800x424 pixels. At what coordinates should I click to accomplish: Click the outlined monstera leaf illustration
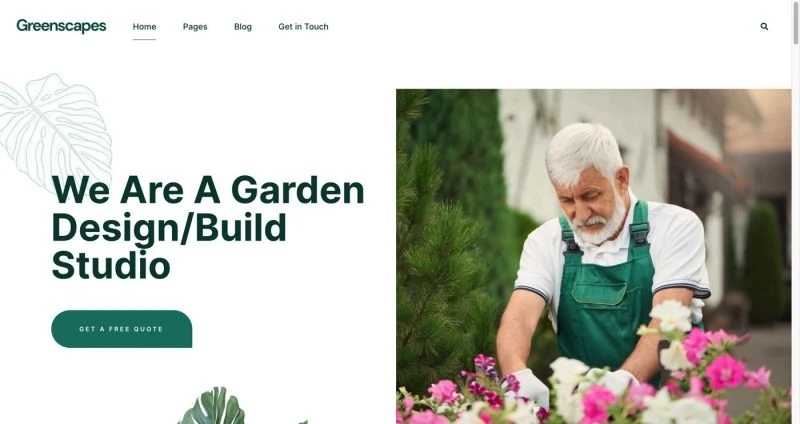(x=54, y=130)
